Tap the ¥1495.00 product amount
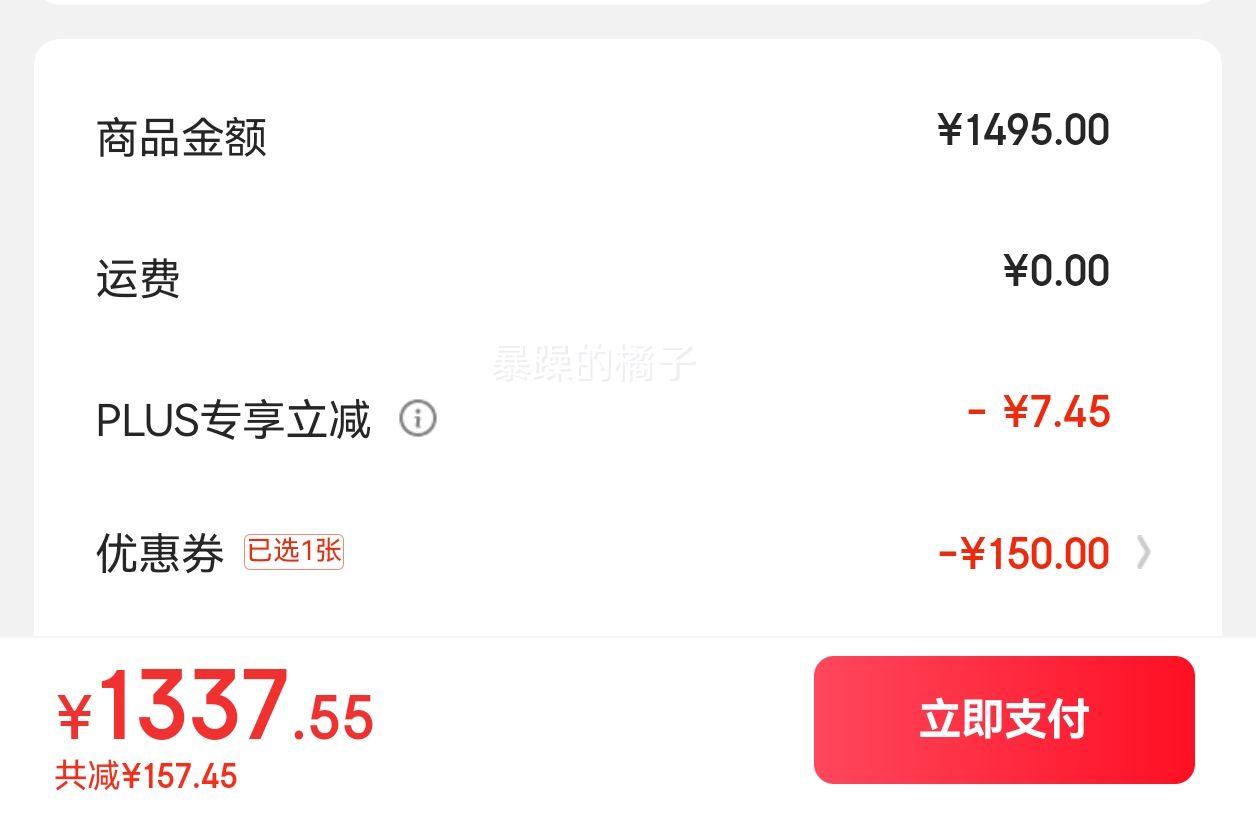The image size is (1256, 825). [x=1023, y=130]
